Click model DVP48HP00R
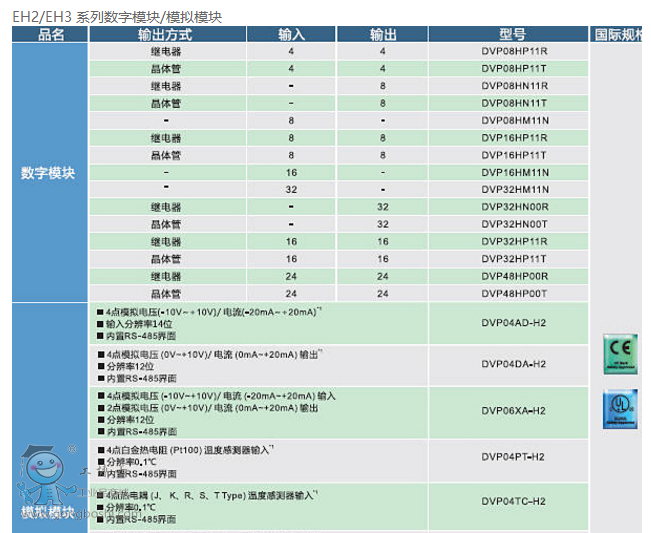 [515, 276]
